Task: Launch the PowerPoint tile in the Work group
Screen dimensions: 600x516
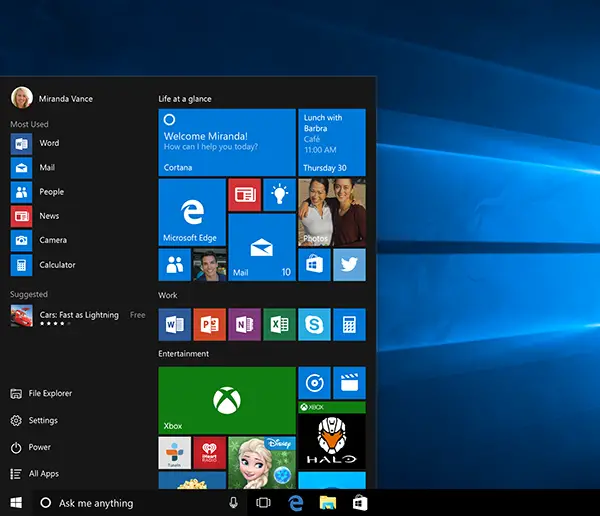Action: (x=209, y=325)
